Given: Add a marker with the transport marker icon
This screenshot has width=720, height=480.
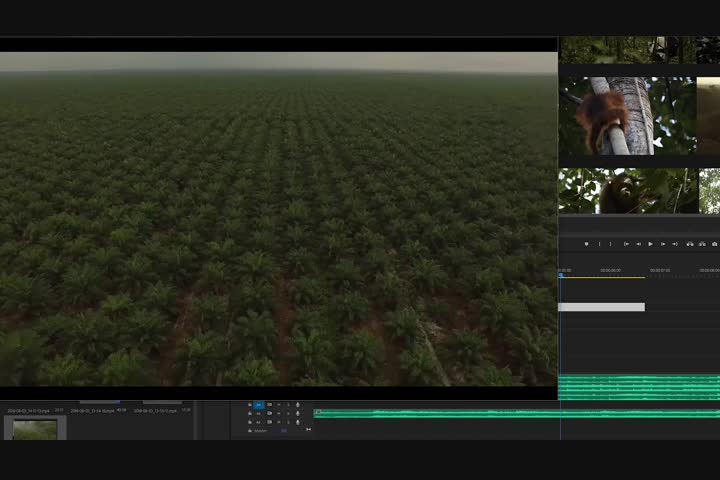Looking at the screenshot, I should pos(586,244).
